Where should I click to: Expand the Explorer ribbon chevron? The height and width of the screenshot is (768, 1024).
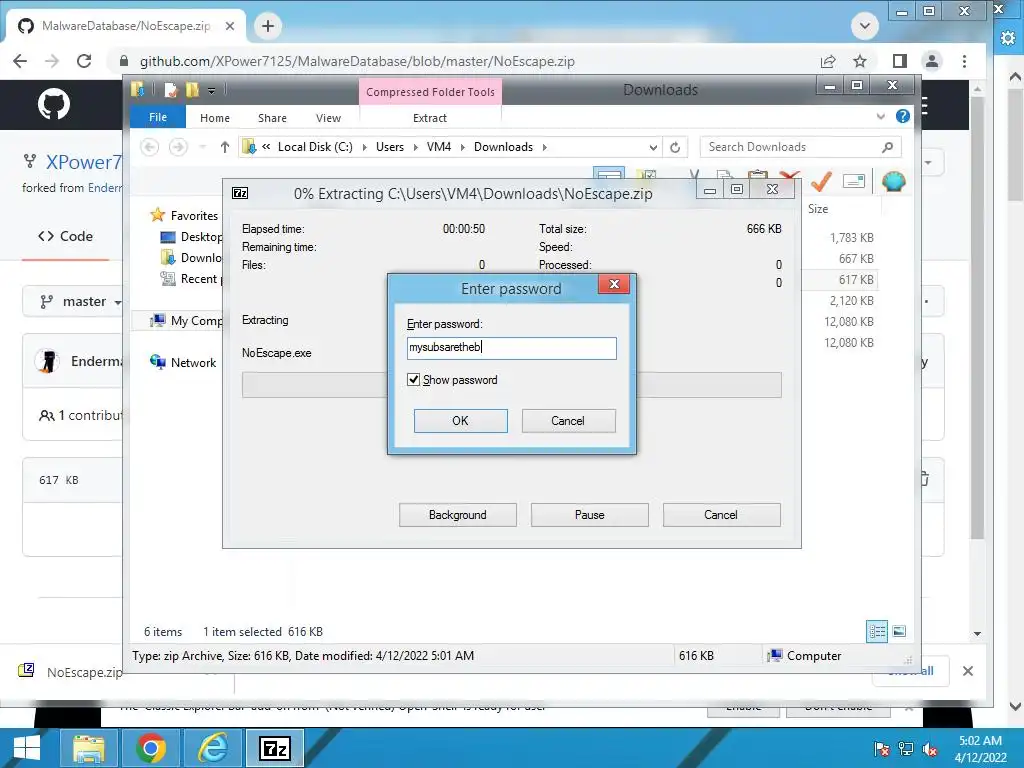tap(880, 116)
